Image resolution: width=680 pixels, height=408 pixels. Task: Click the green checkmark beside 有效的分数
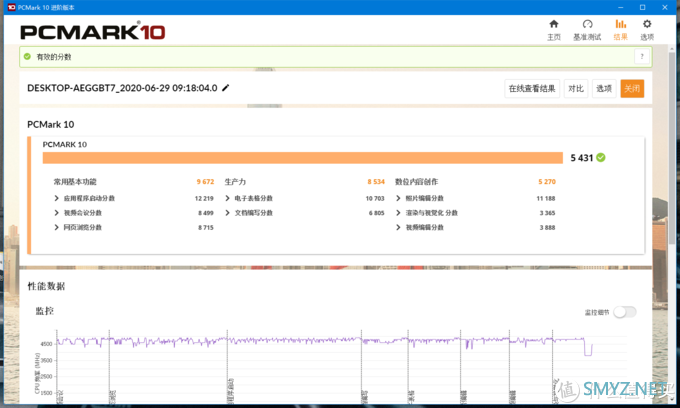tap(27, 57)
